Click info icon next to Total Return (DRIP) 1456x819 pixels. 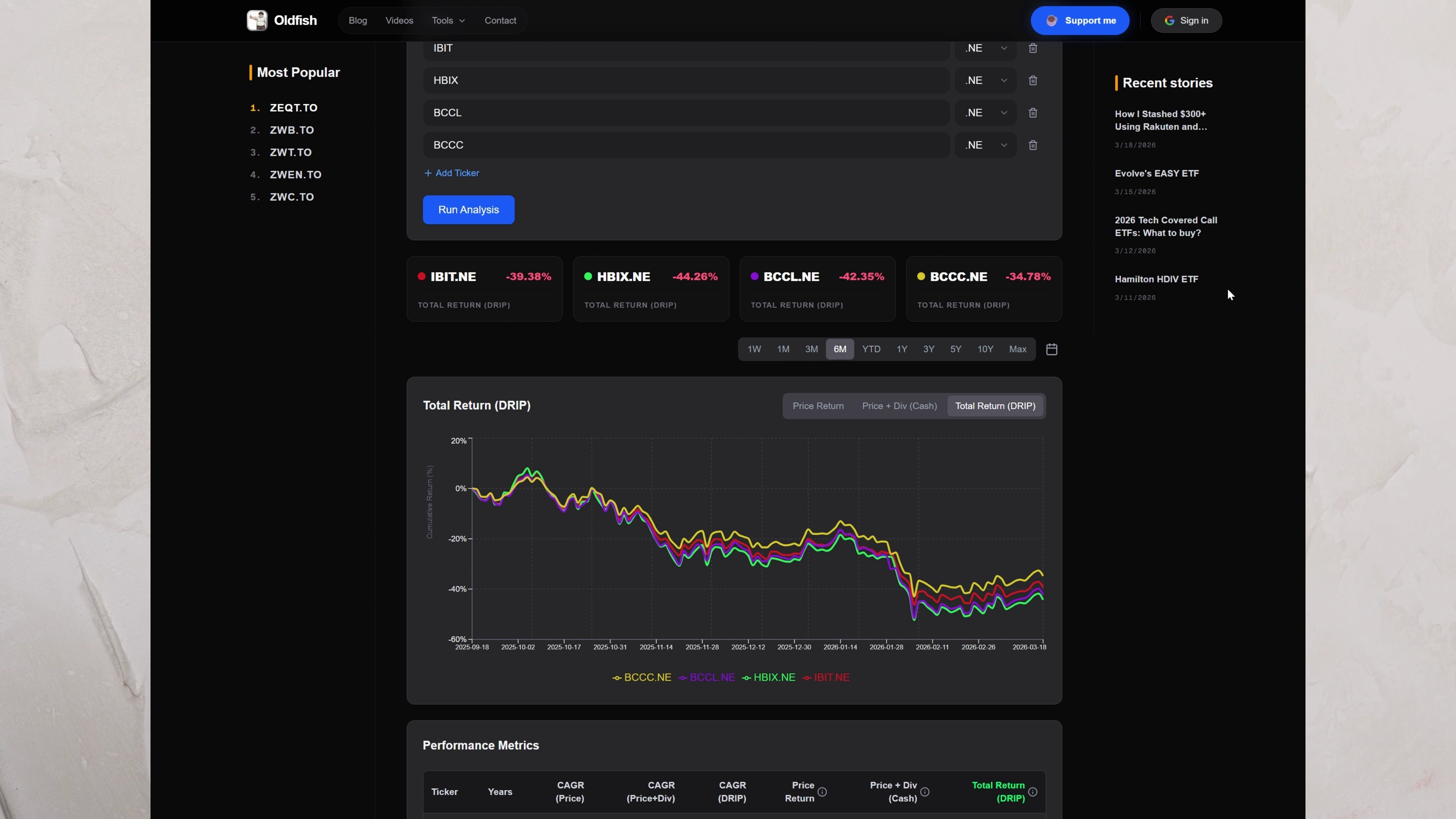point(1032,792)
